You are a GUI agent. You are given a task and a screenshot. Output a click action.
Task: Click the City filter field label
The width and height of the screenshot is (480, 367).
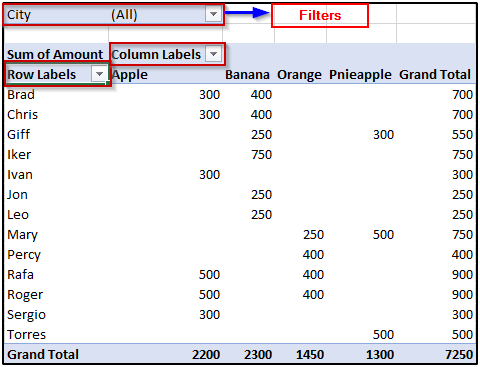19,15
